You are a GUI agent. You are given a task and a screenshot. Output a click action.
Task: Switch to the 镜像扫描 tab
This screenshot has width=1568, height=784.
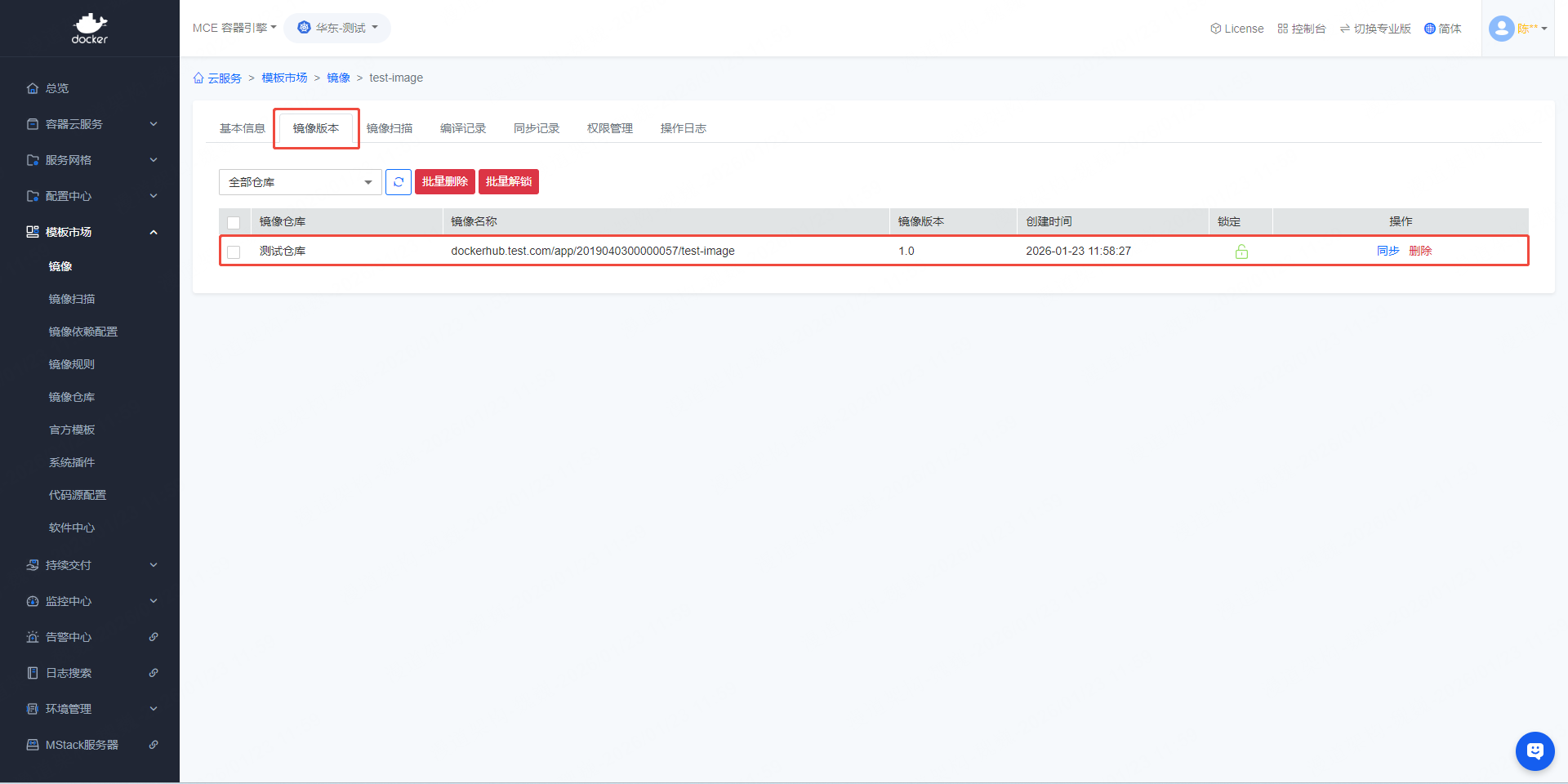point(390,128)
